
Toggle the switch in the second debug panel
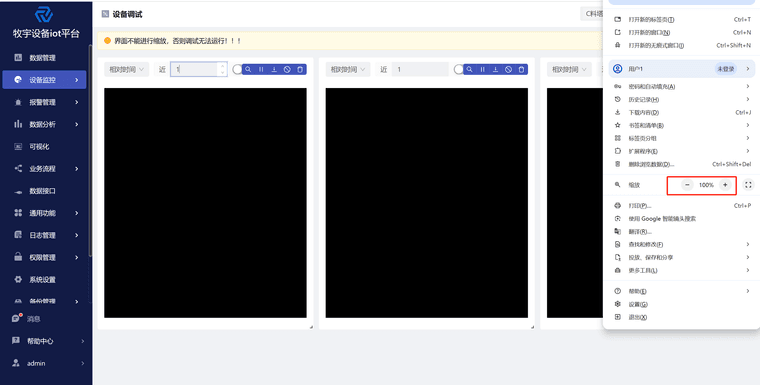tap(459, 70)
